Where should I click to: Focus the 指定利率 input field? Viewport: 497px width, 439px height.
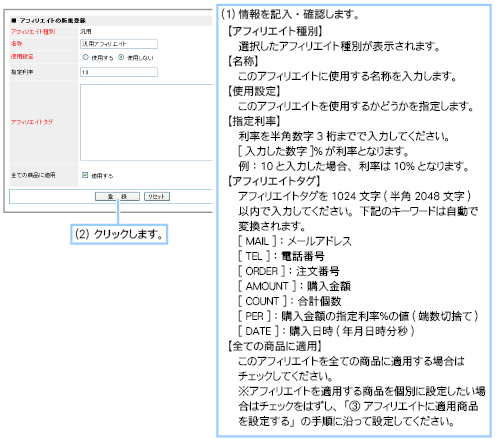coord(119,72)
